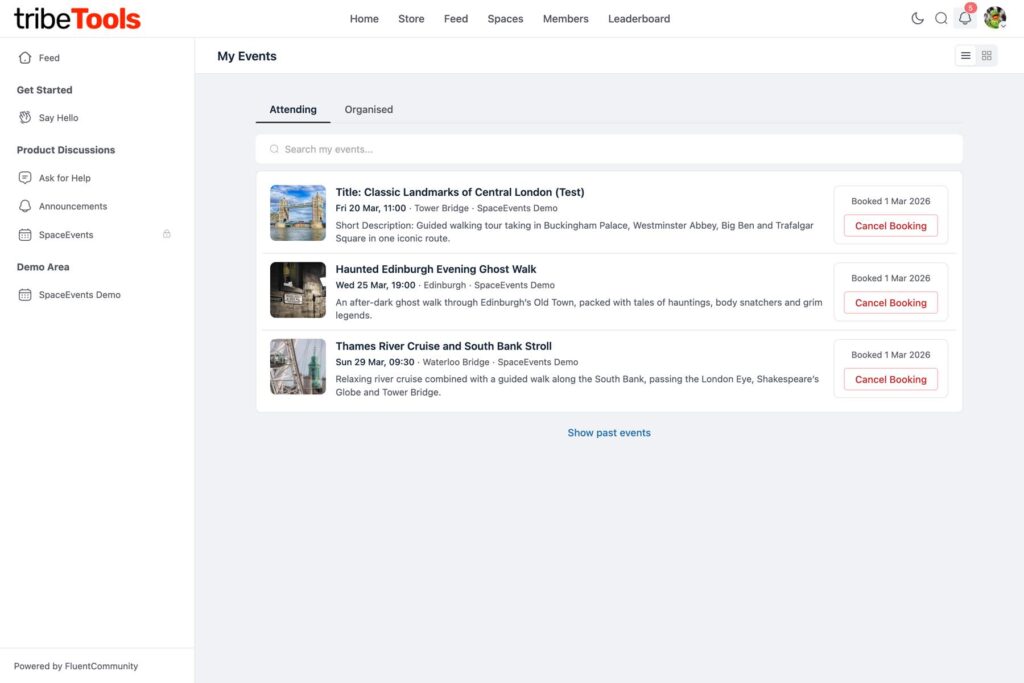Click the SpaceEvents calendar icon
Viewport: 1024px width, 683px height.
[x=25, y=235]
